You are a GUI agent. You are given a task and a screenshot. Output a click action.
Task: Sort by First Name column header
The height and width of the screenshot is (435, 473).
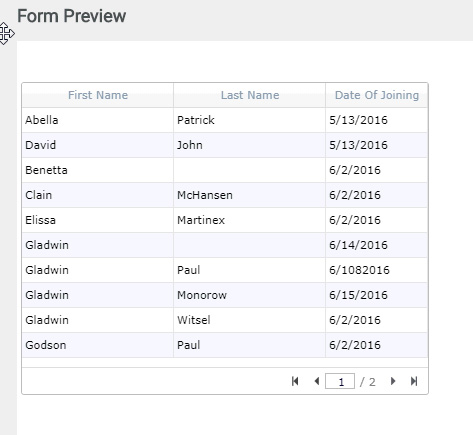point(98,95)
